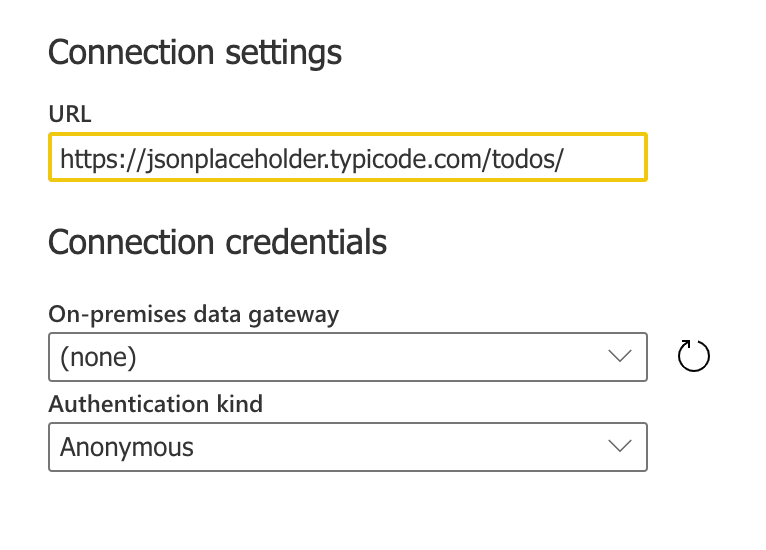Viewport: 766px width, 550px height.
Task: Click the circular arrow icon next to the gateway
Action: [693, 356]
